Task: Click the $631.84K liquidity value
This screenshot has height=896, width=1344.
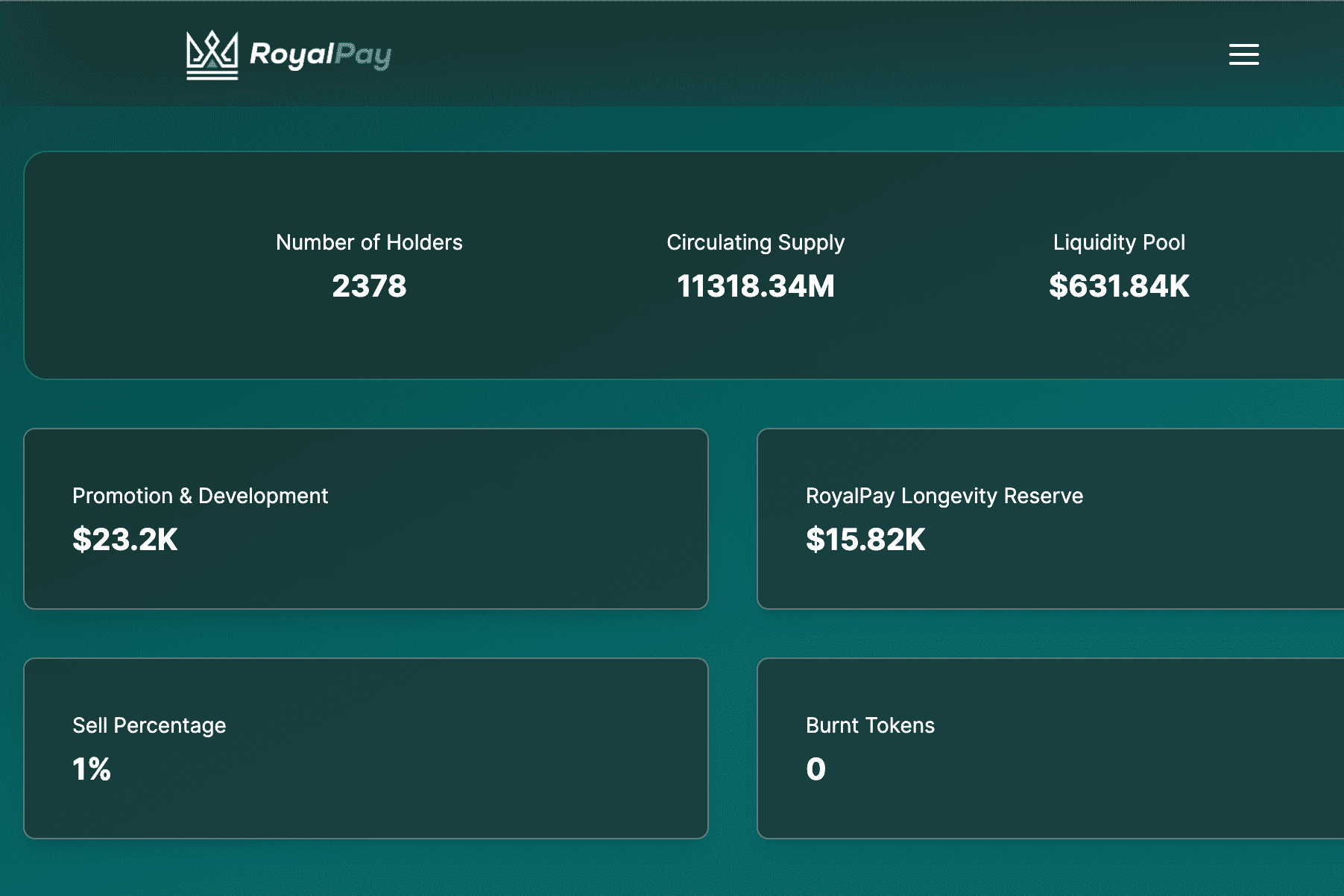Action: point(1118,286)
